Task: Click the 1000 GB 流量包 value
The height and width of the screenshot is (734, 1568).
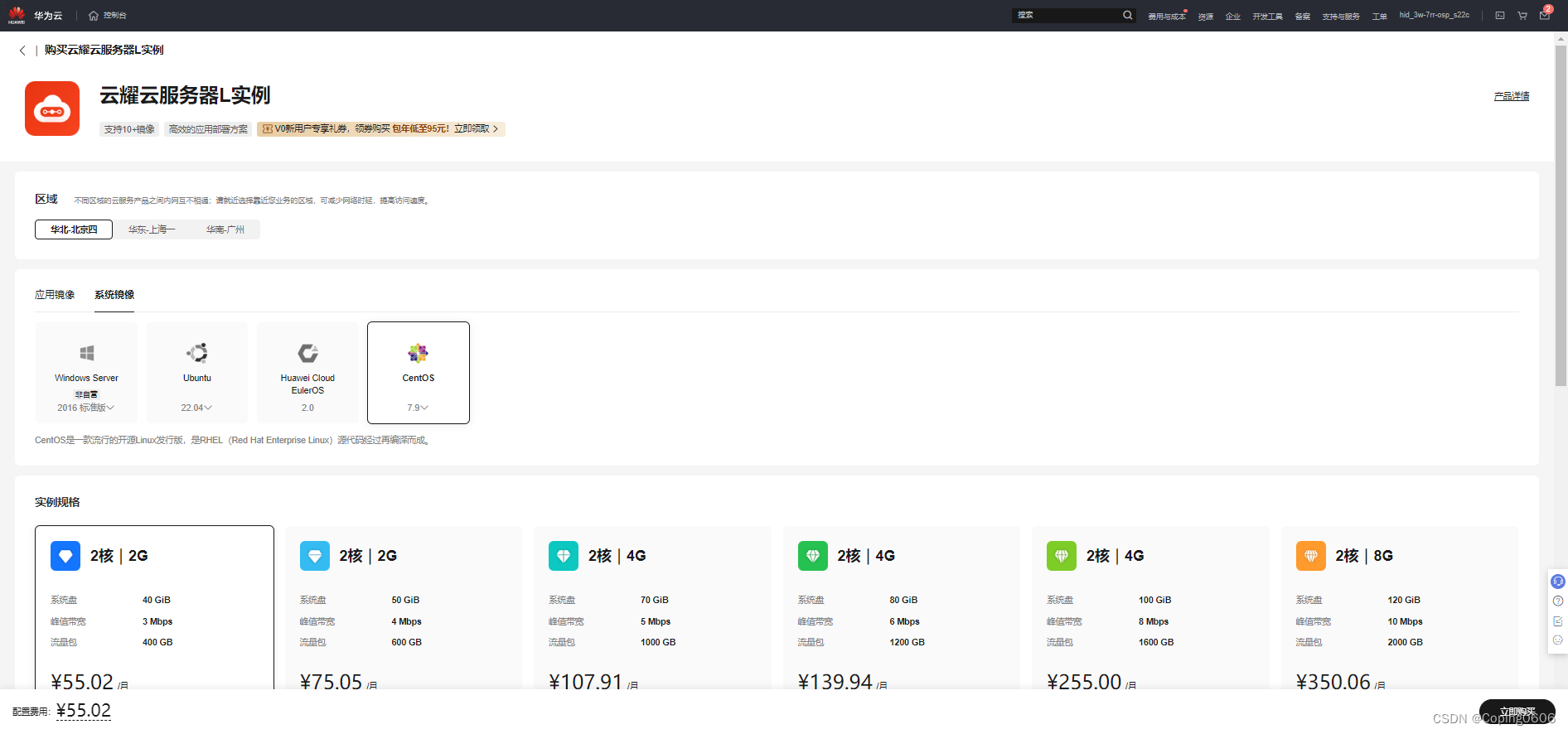Action: point(658,642)
